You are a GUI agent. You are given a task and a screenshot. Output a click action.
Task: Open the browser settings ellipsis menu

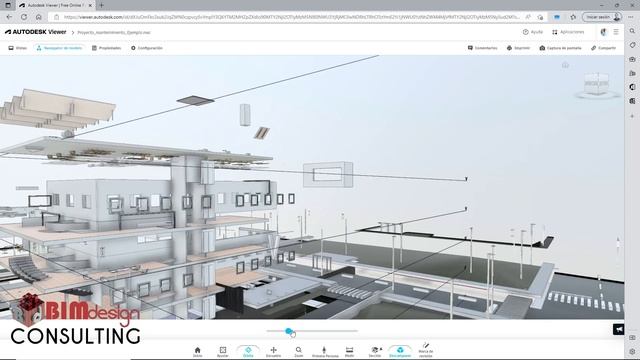pyautogui.click(x=631, y=17)
